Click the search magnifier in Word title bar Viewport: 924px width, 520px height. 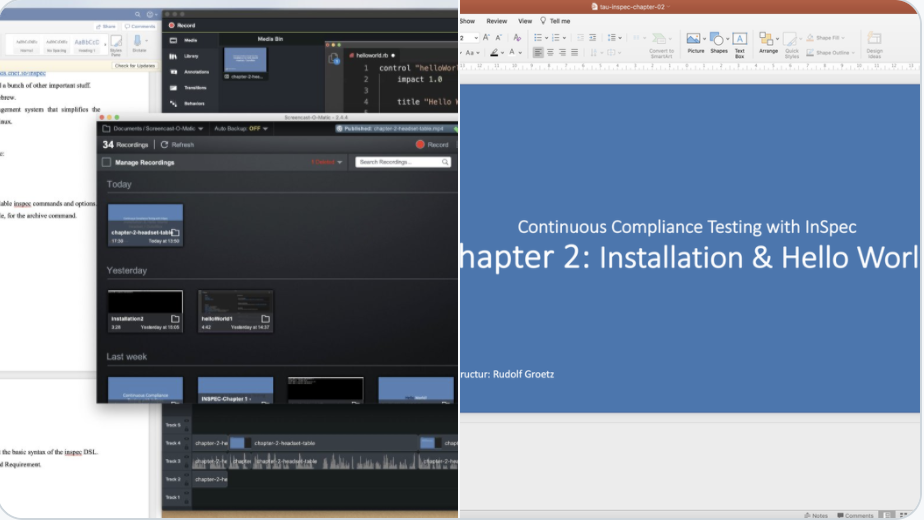pos(137,14)
